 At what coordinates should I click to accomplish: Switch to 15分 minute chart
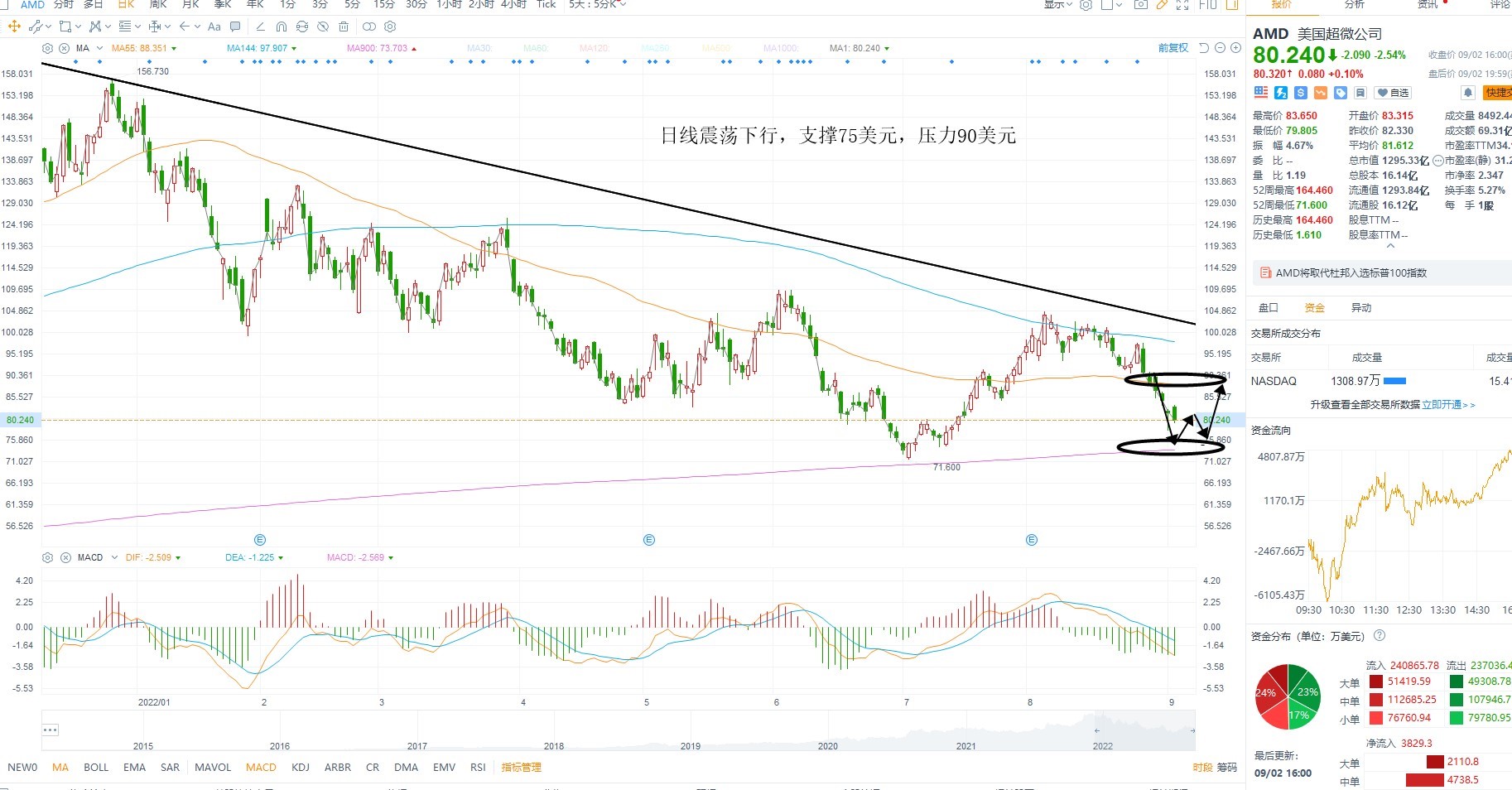[x=384, y=4]
